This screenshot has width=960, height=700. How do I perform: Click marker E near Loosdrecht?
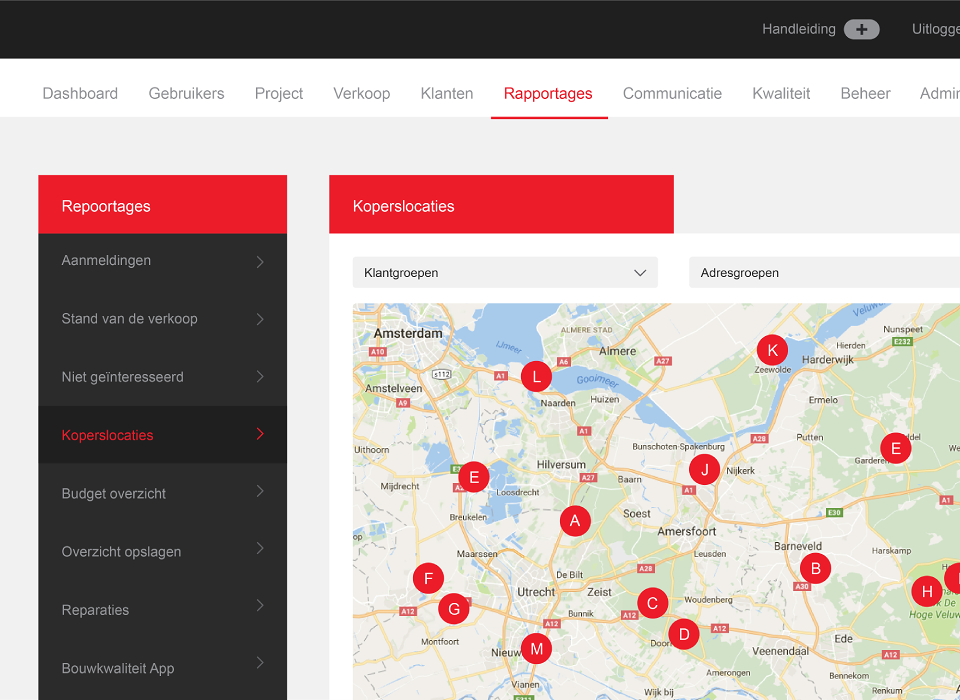click(473, 477)
